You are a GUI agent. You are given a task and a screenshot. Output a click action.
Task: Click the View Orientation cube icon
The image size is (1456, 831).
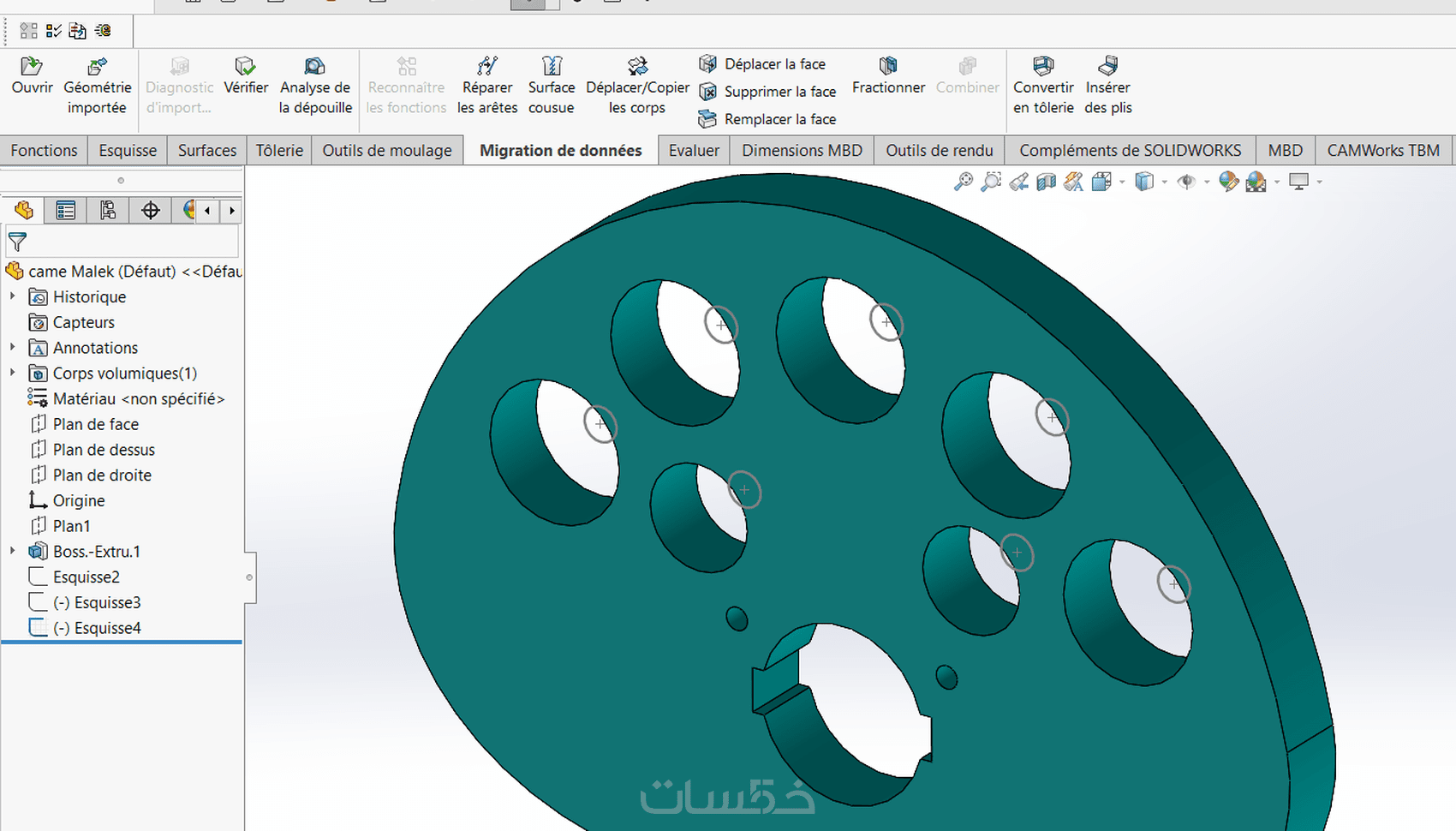pyautogui.click(x=1102, y=182)
